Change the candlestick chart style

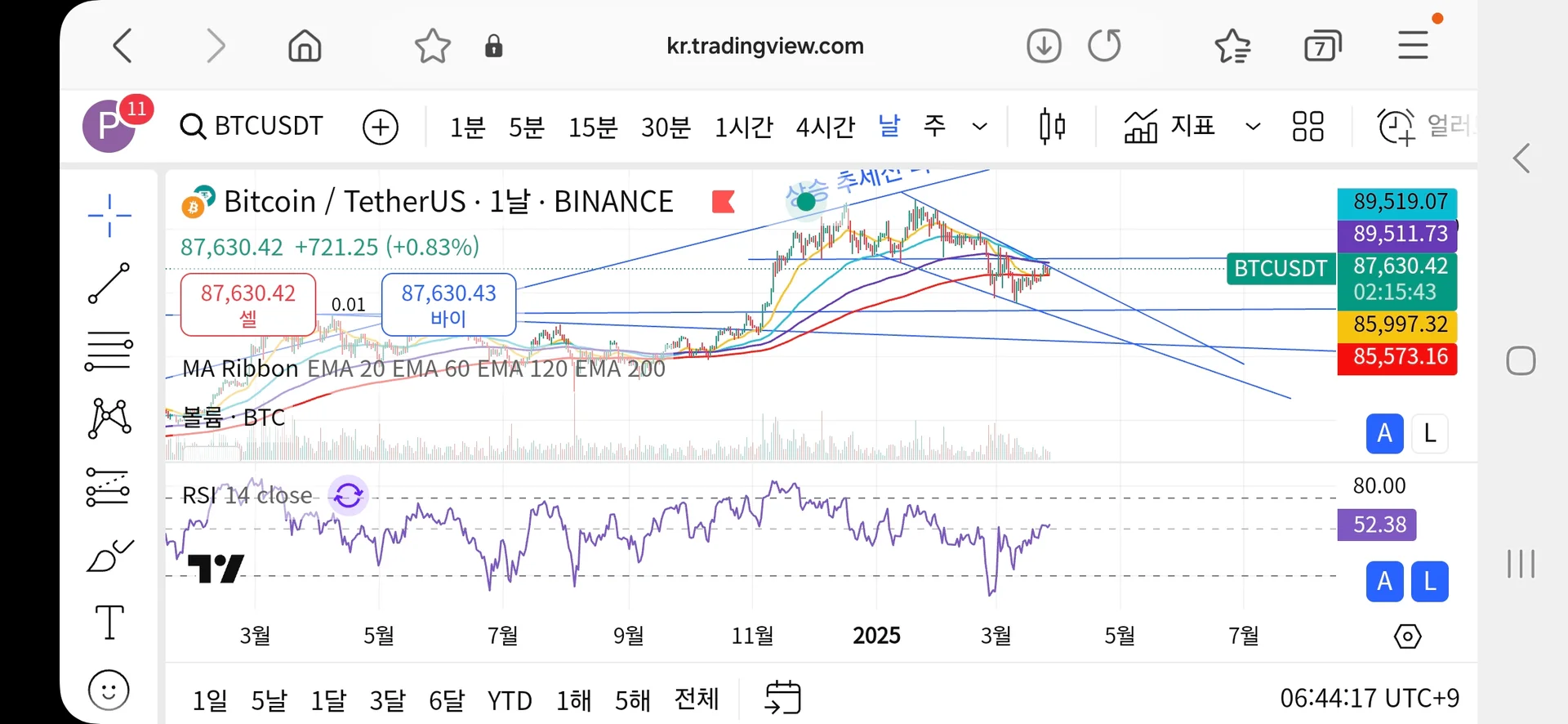1052,127
